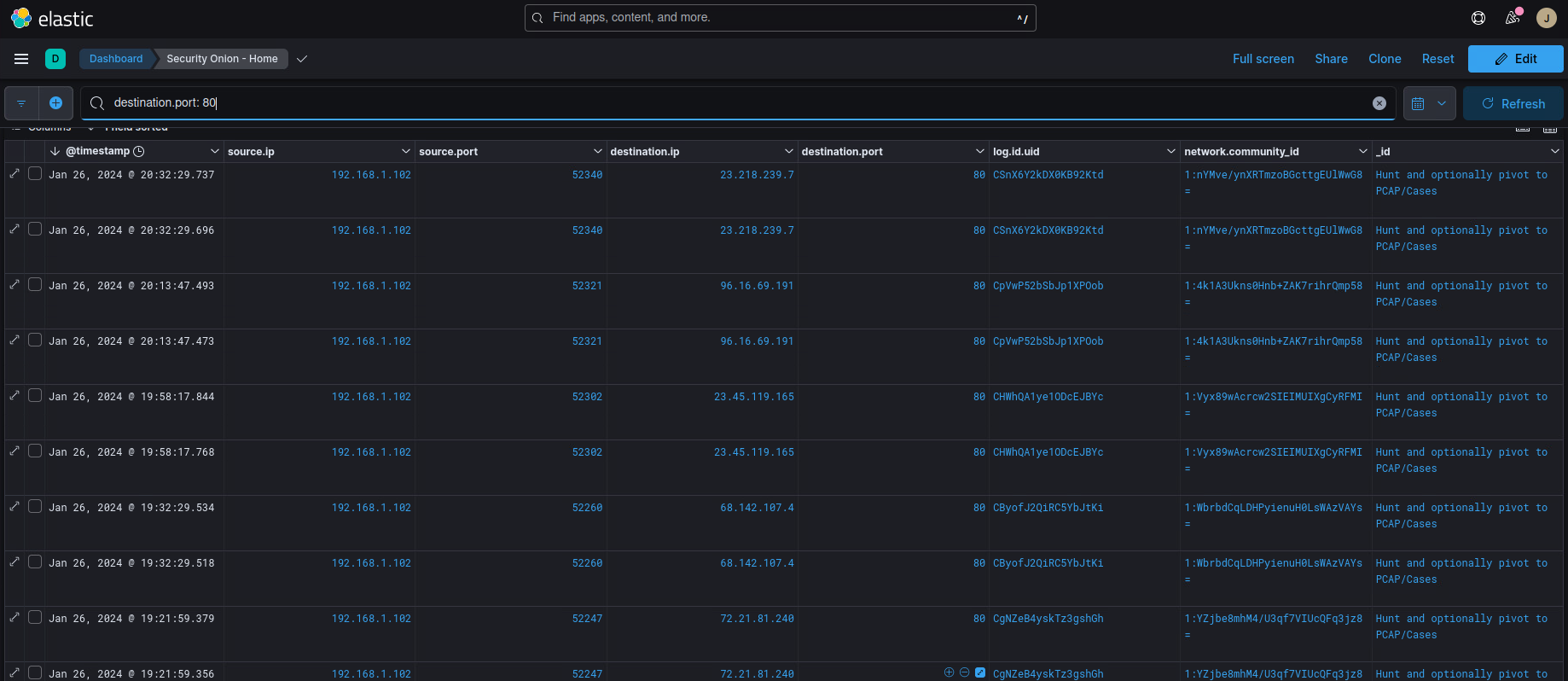Viewport: 1568px width, 681px height.
Task: Tick the checkbox for 19:58:17.844 entry
Action: click(35, 395)
